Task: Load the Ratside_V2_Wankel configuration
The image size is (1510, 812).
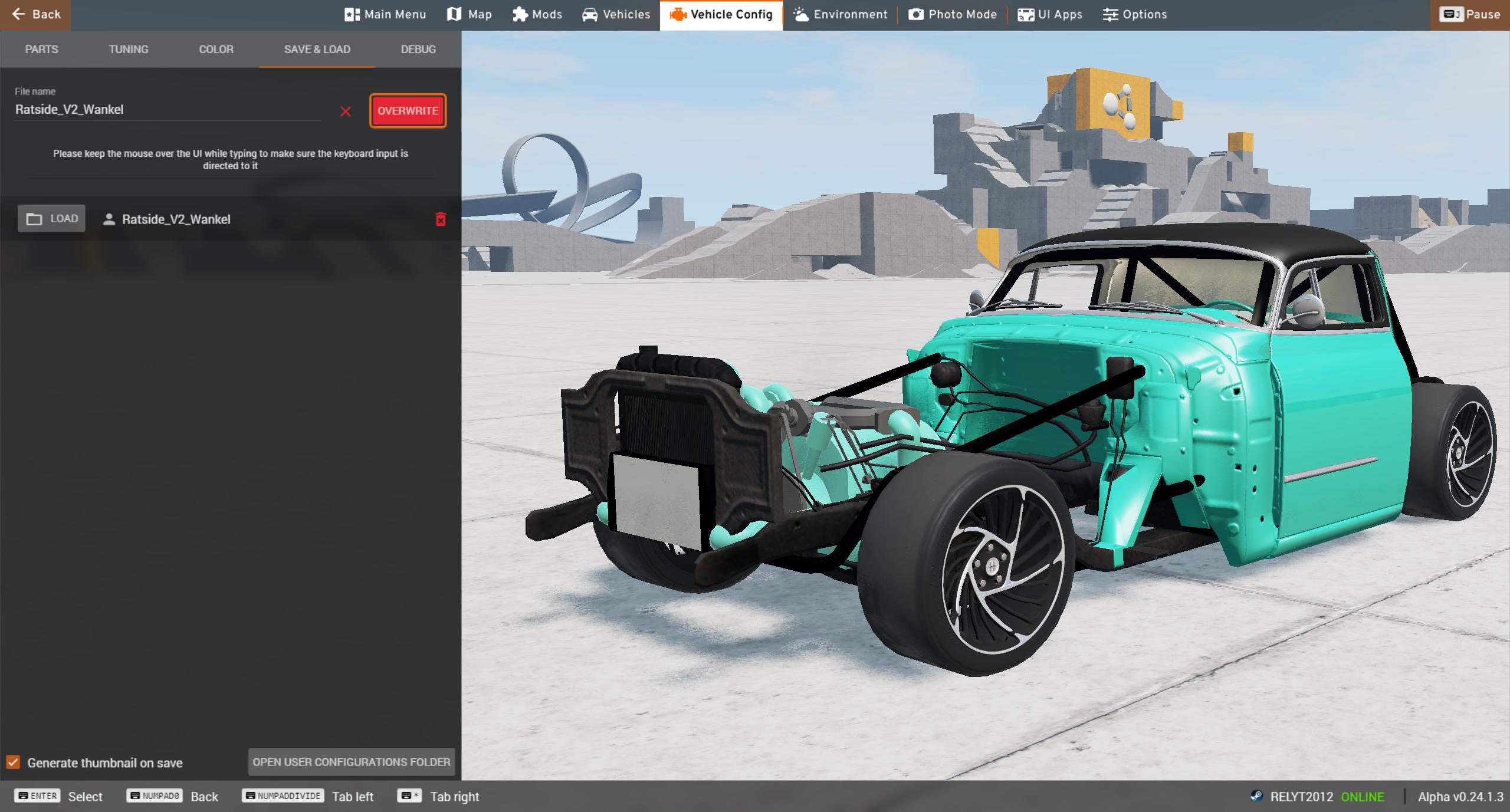Action: pyautogui.click(x=51, y=219)
